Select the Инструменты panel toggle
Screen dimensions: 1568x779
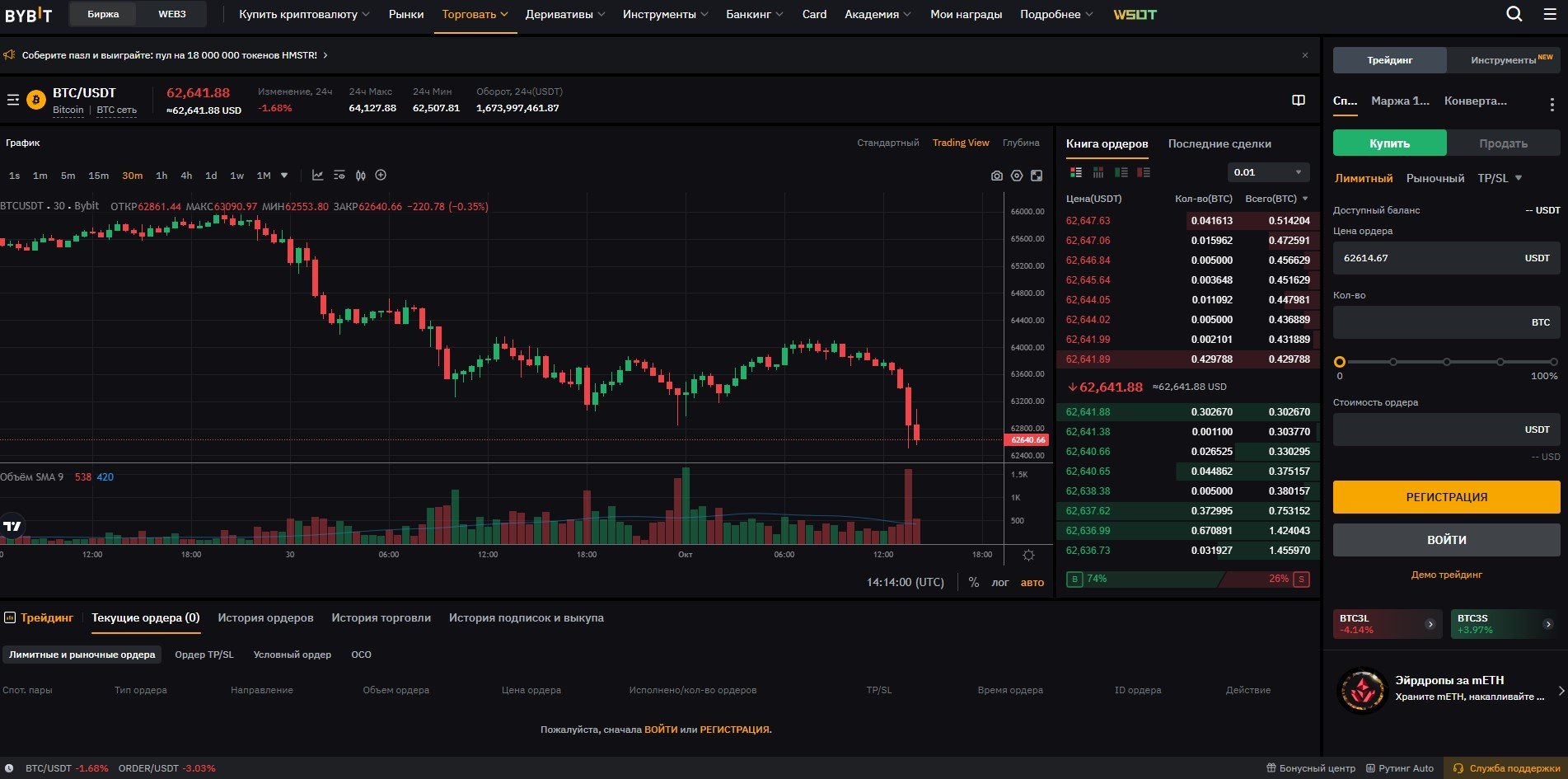click(1504, 60)
